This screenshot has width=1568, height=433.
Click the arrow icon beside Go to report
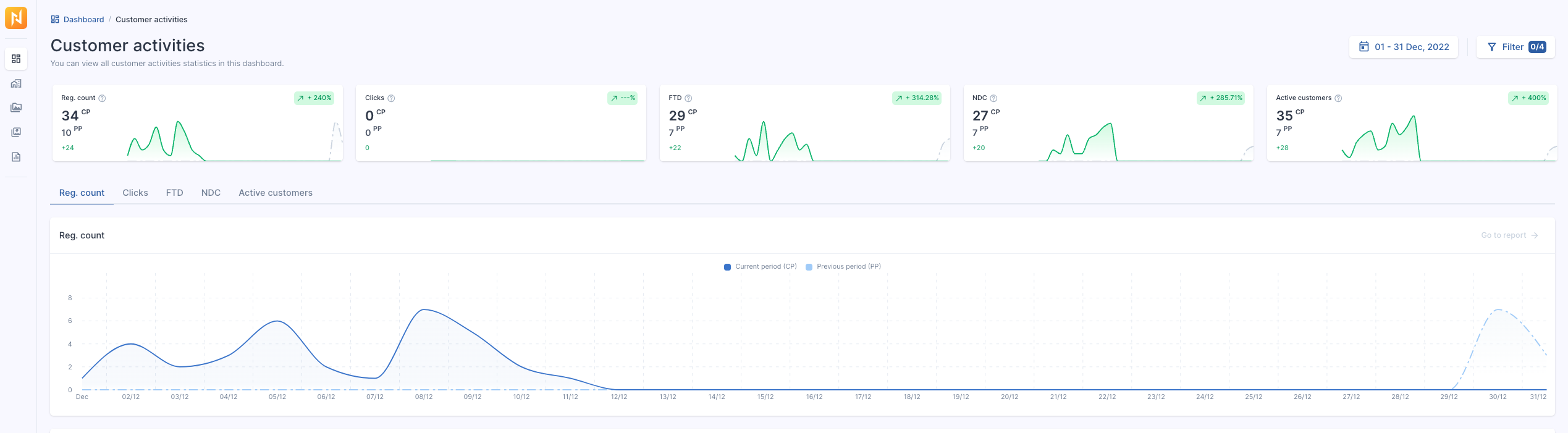tap(1535, 235)
